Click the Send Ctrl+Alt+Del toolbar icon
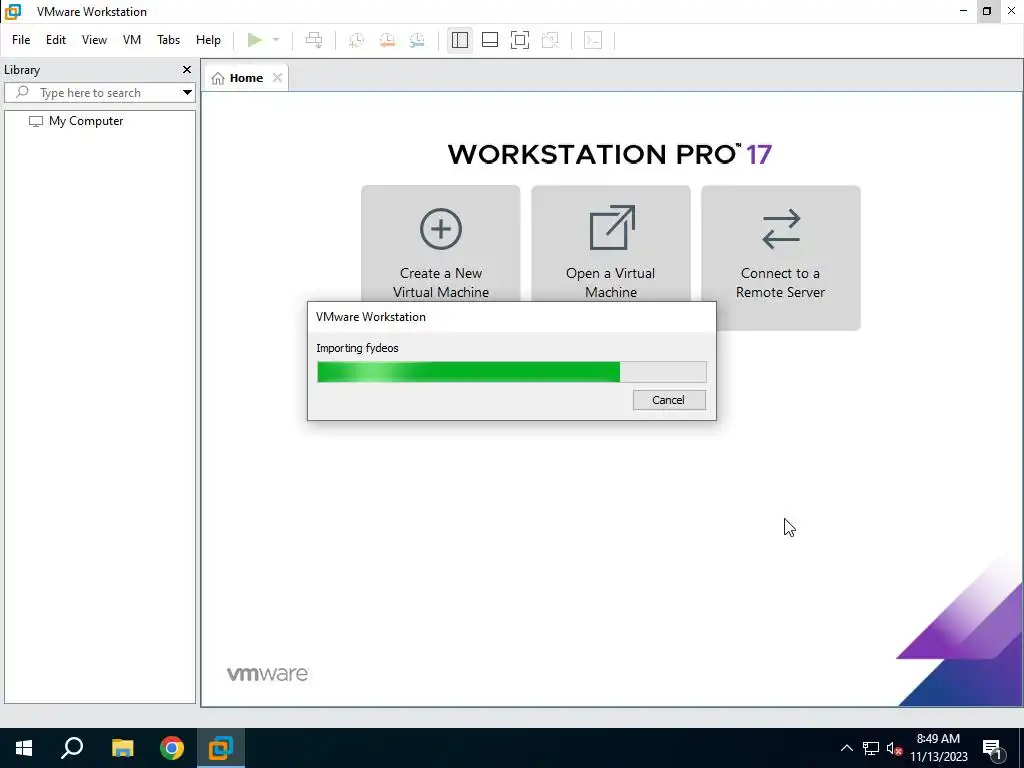 pyautogui.click(x=314, y=40)
